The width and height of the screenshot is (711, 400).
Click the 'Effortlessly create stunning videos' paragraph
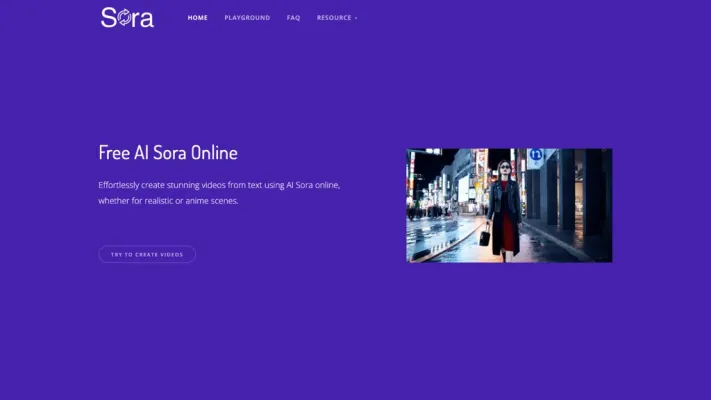tap(219, 193)
